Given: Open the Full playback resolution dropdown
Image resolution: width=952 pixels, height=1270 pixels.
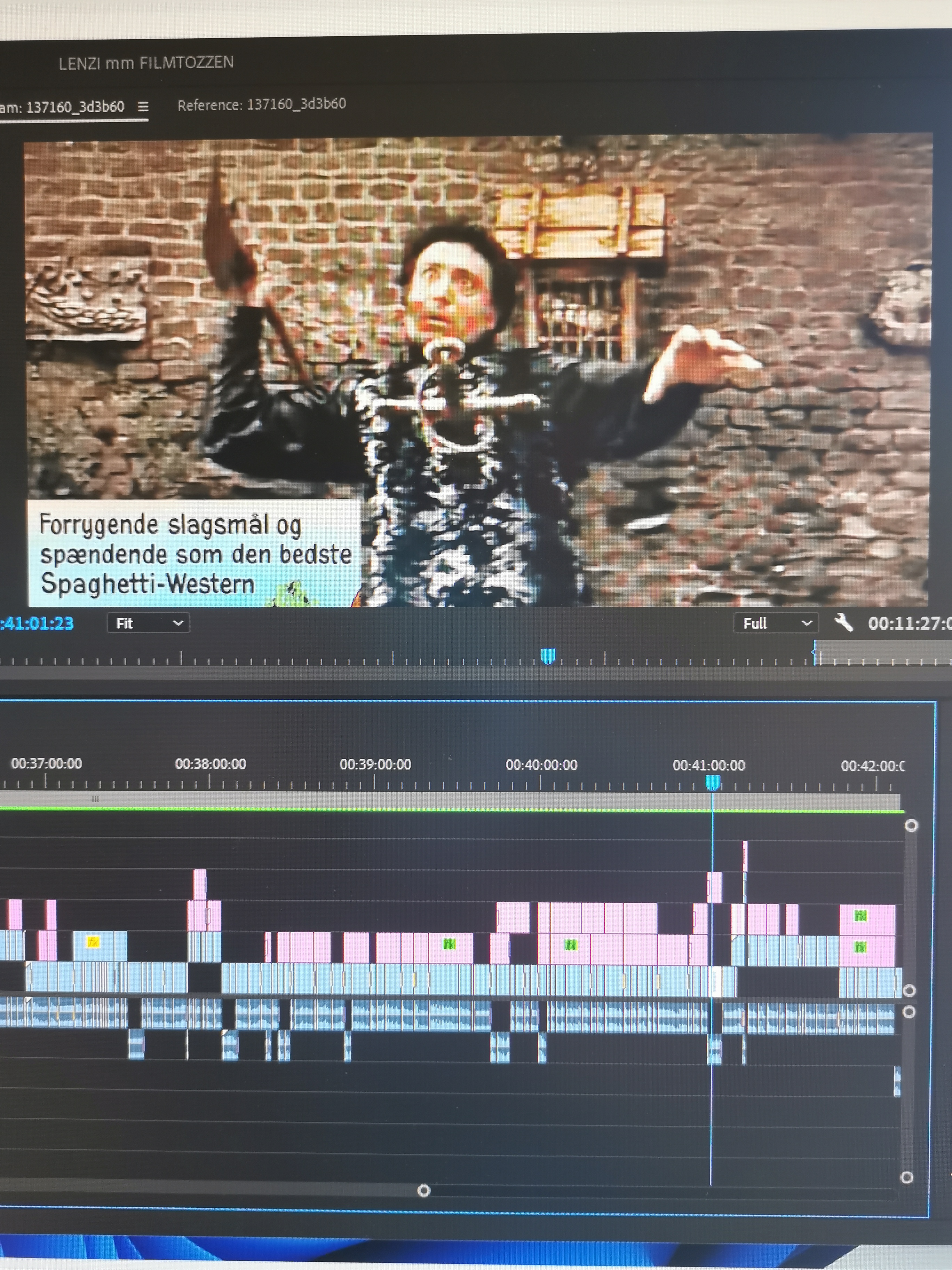Looking at the screenshot, I should click(776, 623).
